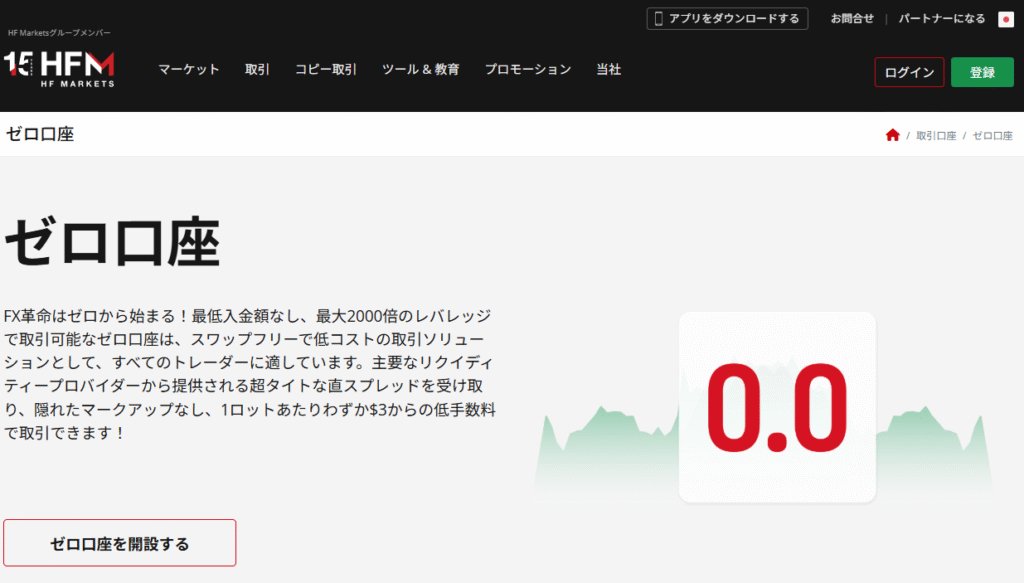This screenshot has width=1024, height=583.
Task: Click the HFM Markets logo
Action: point(60,69)
